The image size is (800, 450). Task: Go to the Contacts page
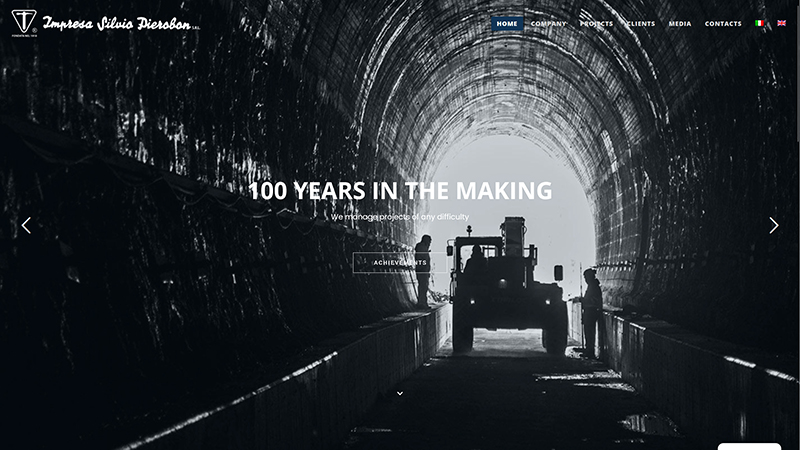723,23
